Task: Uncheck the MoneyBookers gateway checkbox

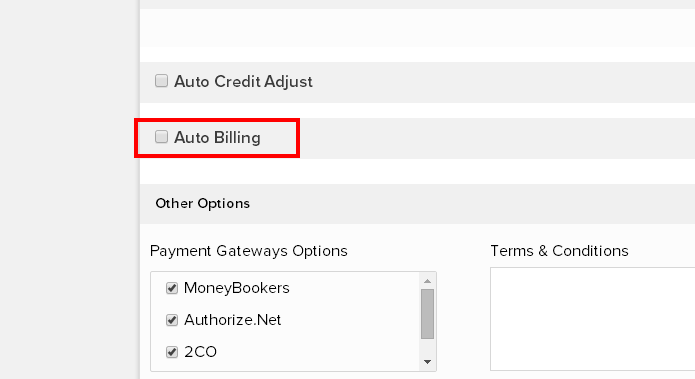Action: (172, 288)
